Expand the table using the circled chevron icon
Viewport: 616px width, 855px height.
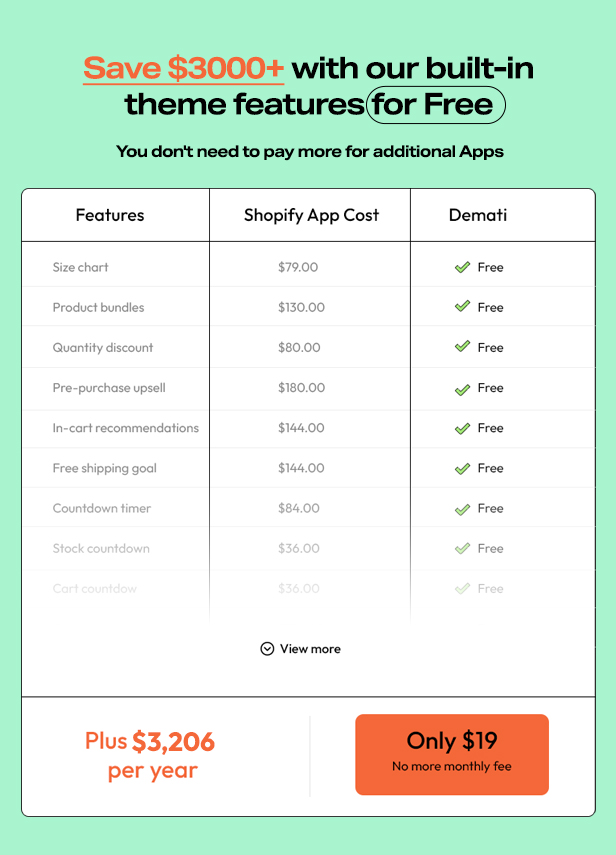[267, 649]
